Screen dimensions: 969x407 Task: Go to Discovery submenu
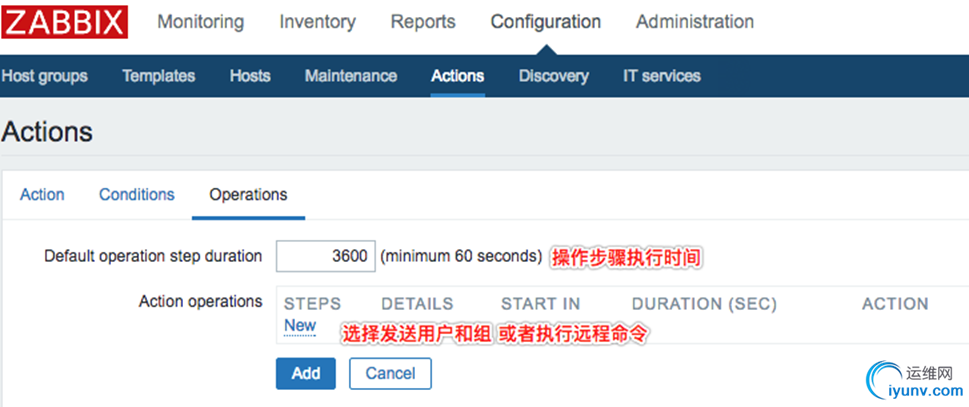click(x=553, y=76)
